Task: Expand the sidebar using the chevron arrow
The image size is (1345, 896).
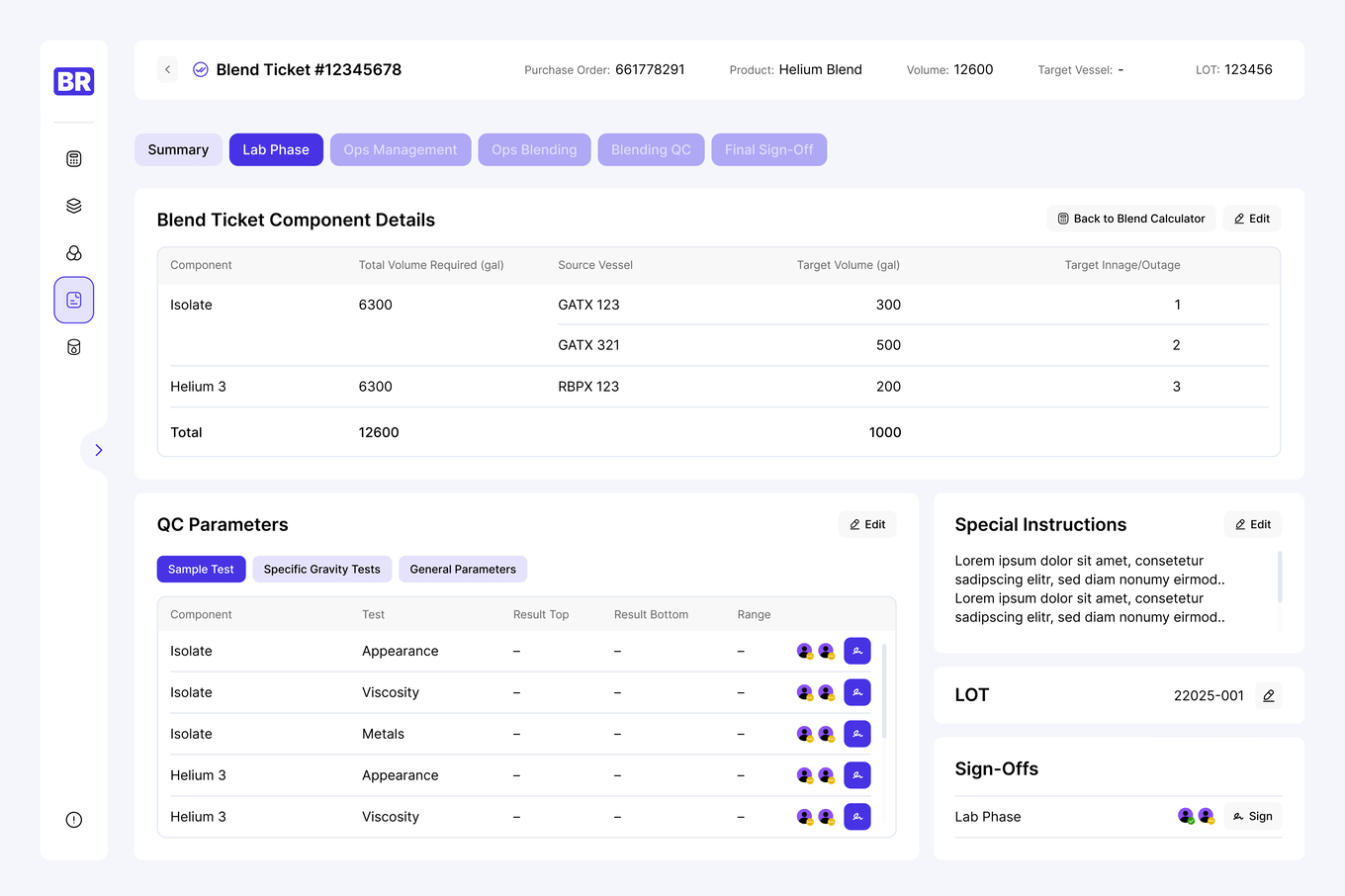Action: (97, 449)
